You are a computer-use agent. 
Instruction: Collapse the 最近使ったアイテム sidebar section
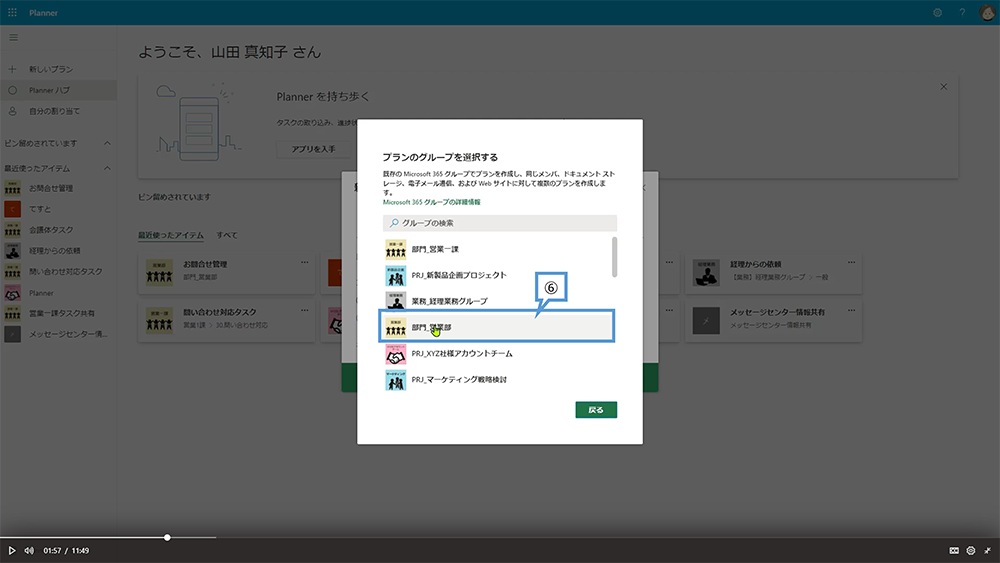[x=107, y=168]
